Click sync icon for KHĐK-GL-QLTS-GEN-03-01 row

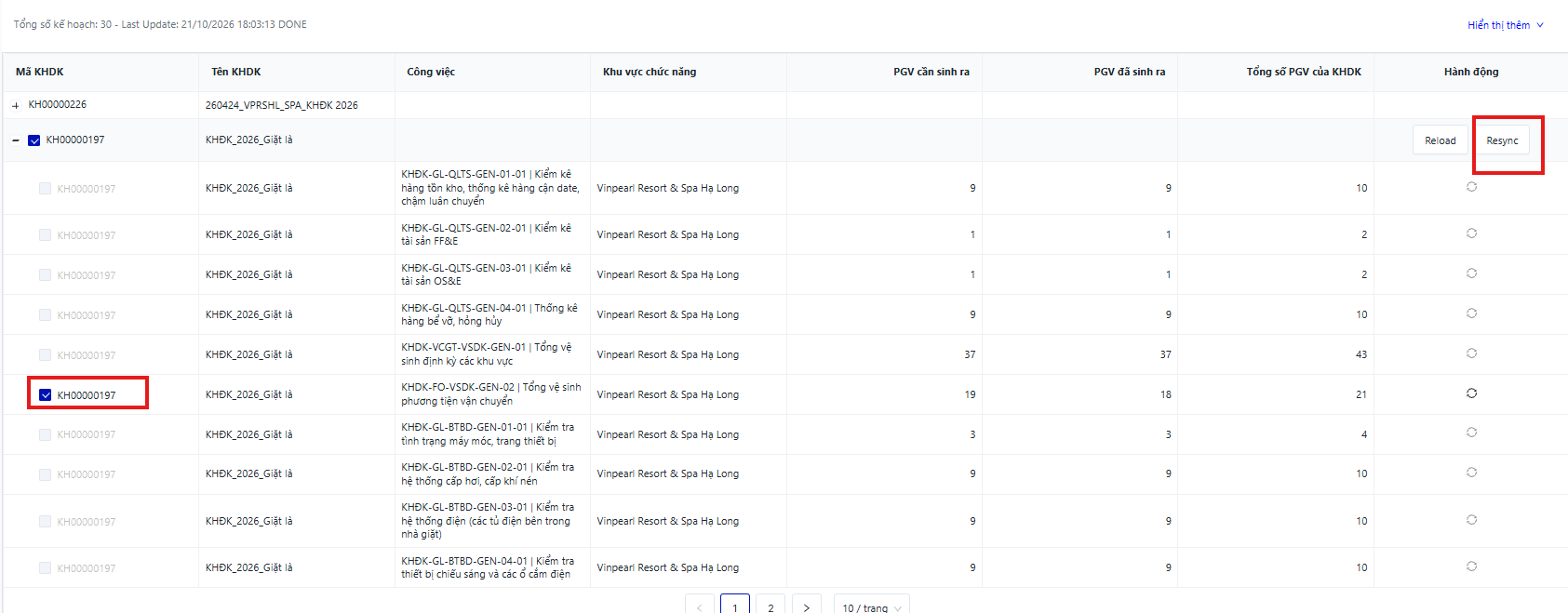coord(1471,273)
